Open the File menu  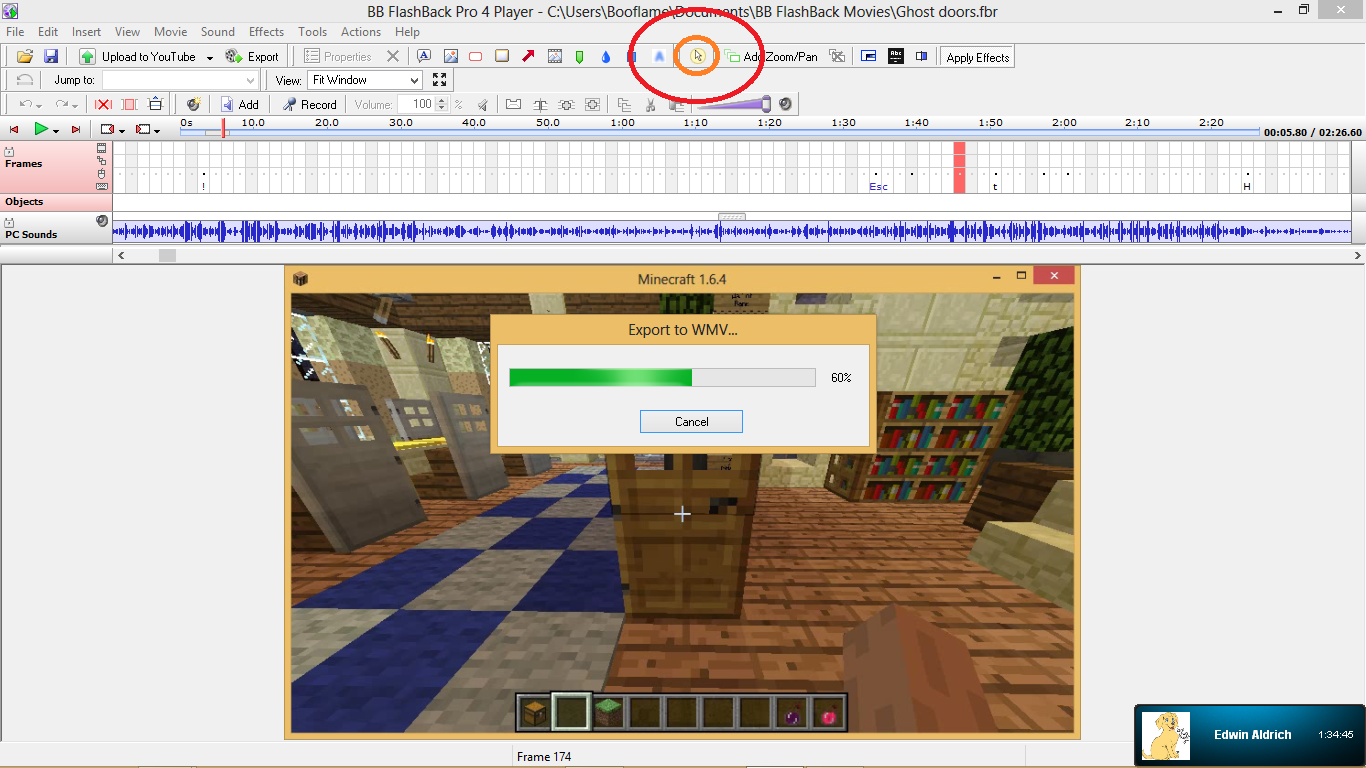15,32
